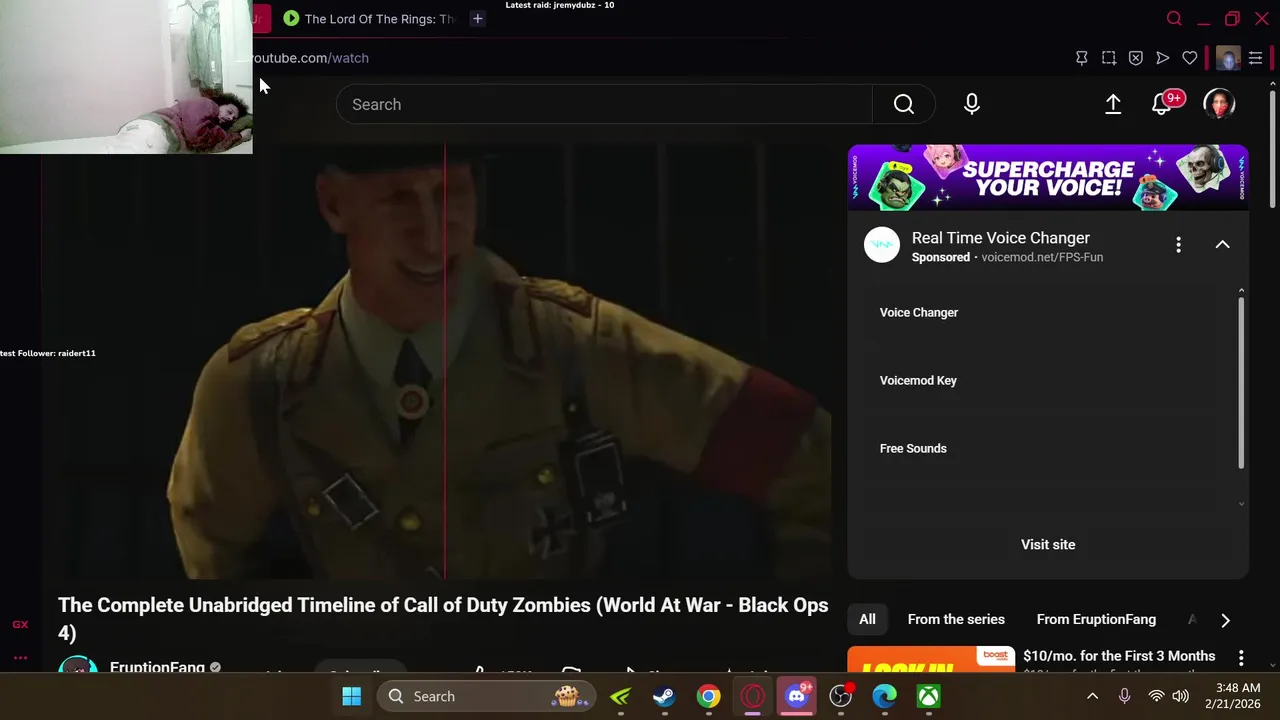Select the All filter chip
The height and width of the screenshot is (720, 1280).
(x=867, y=619)
